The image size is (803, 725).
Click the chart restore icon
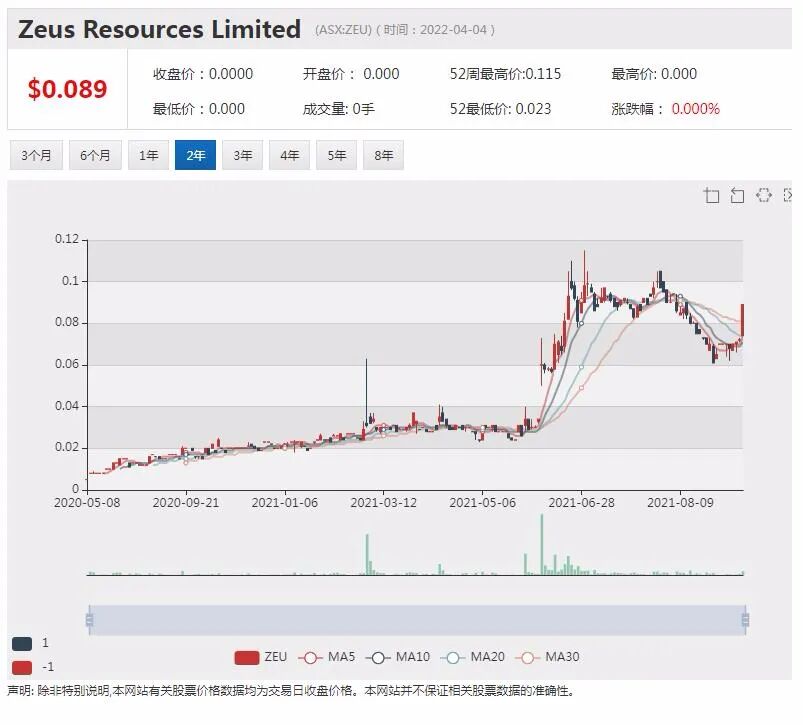pyautogui.click(x=764, y=195)
